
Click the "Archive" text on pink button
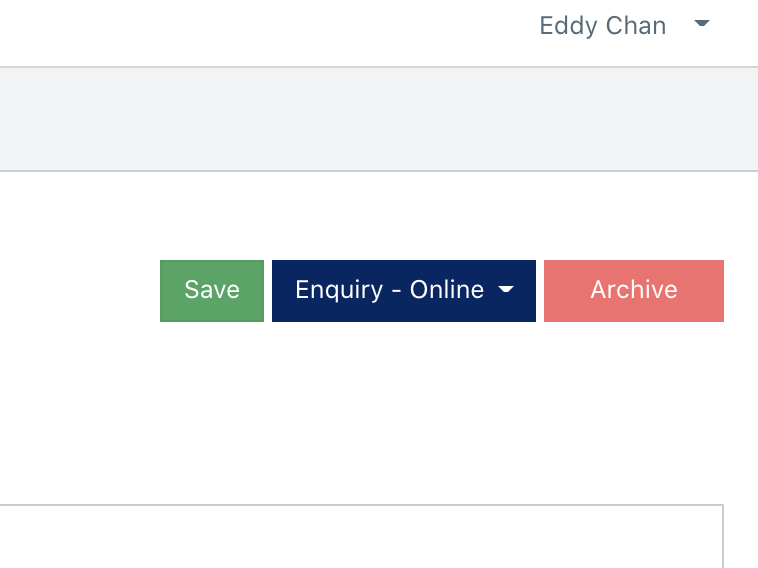633,290
